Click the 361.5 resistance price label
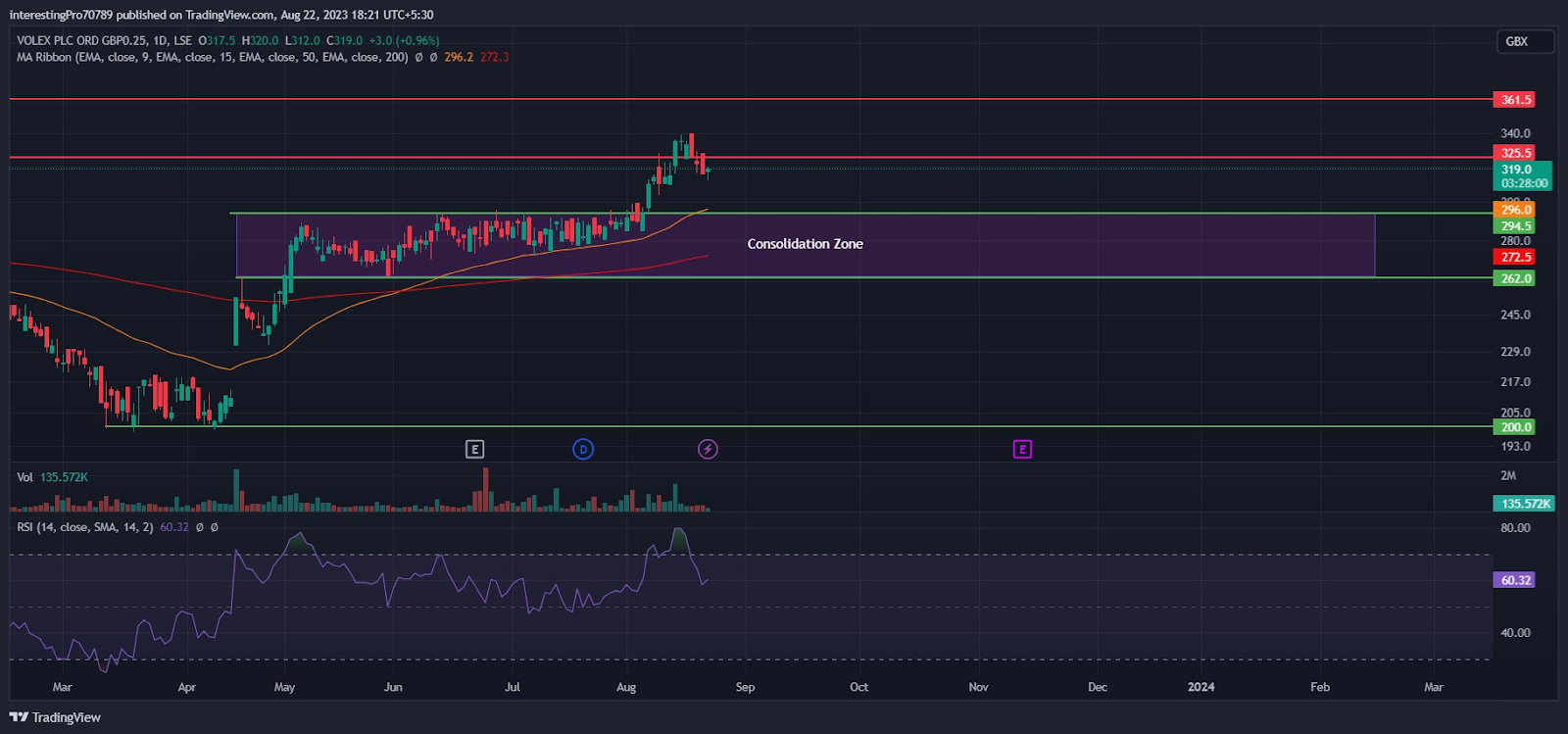This screenshot has width=1568, height=734. 1515,100
